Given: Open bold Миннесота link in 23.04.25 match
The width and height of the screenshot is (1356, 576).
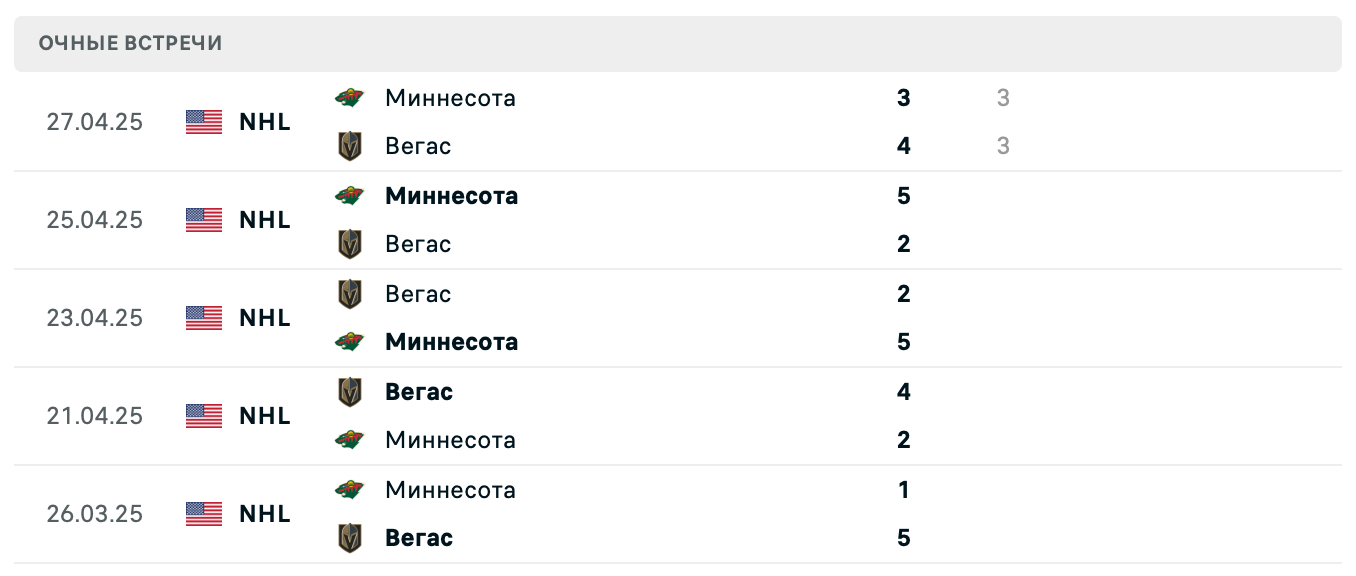Looking at the screenshot, I should [451, 342].
